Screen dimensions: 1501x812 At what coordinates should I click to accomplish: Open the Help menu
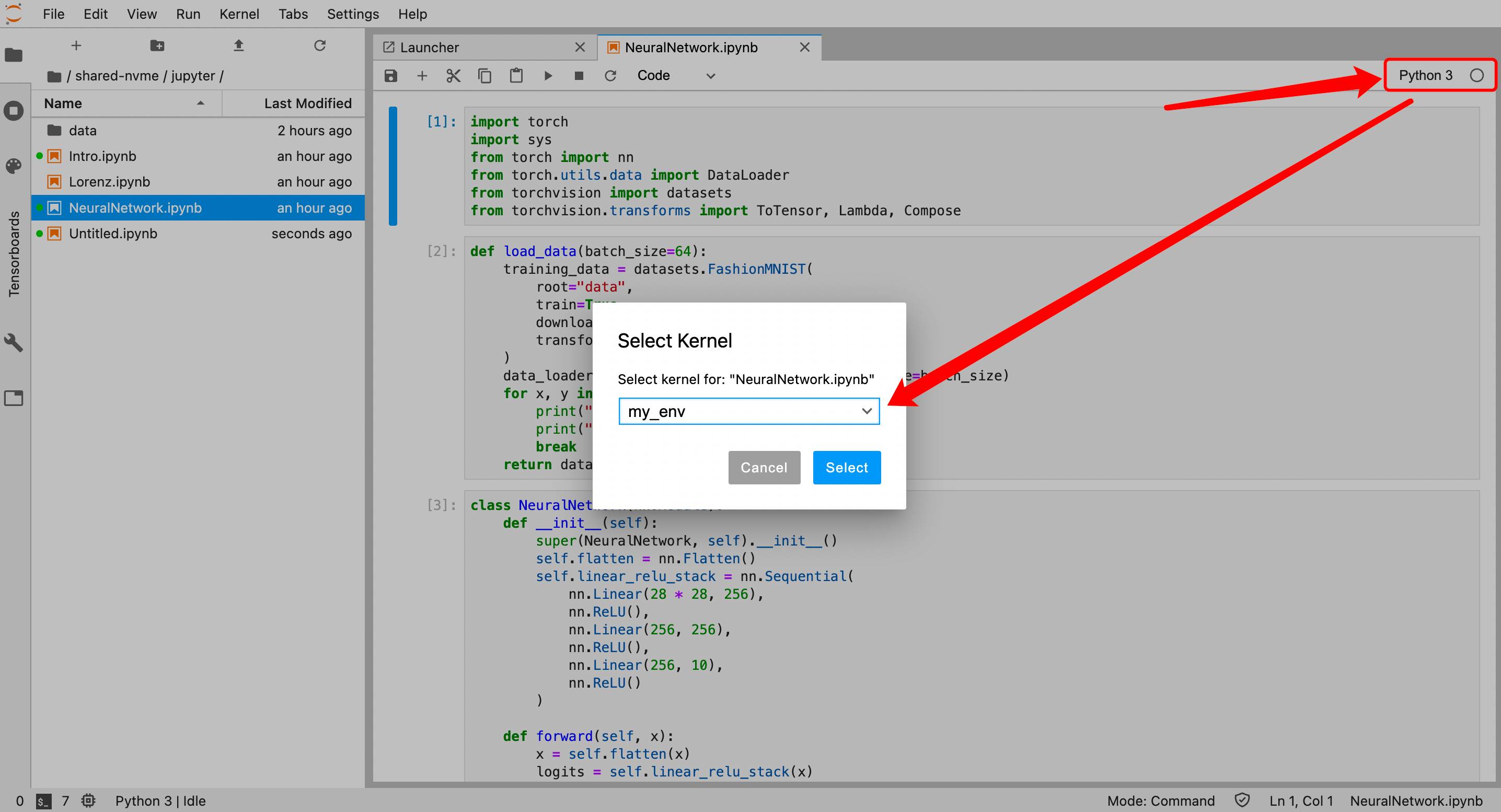tap(412, 14)
